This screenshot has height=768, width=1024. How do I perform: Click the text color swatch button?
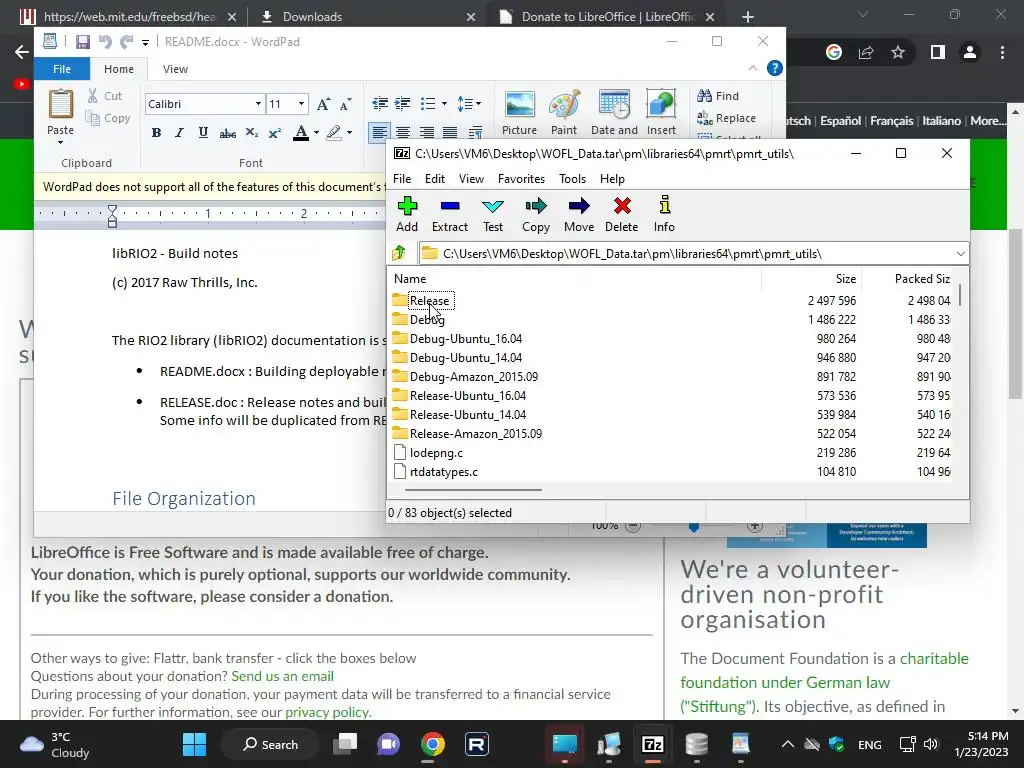point(301,133)
